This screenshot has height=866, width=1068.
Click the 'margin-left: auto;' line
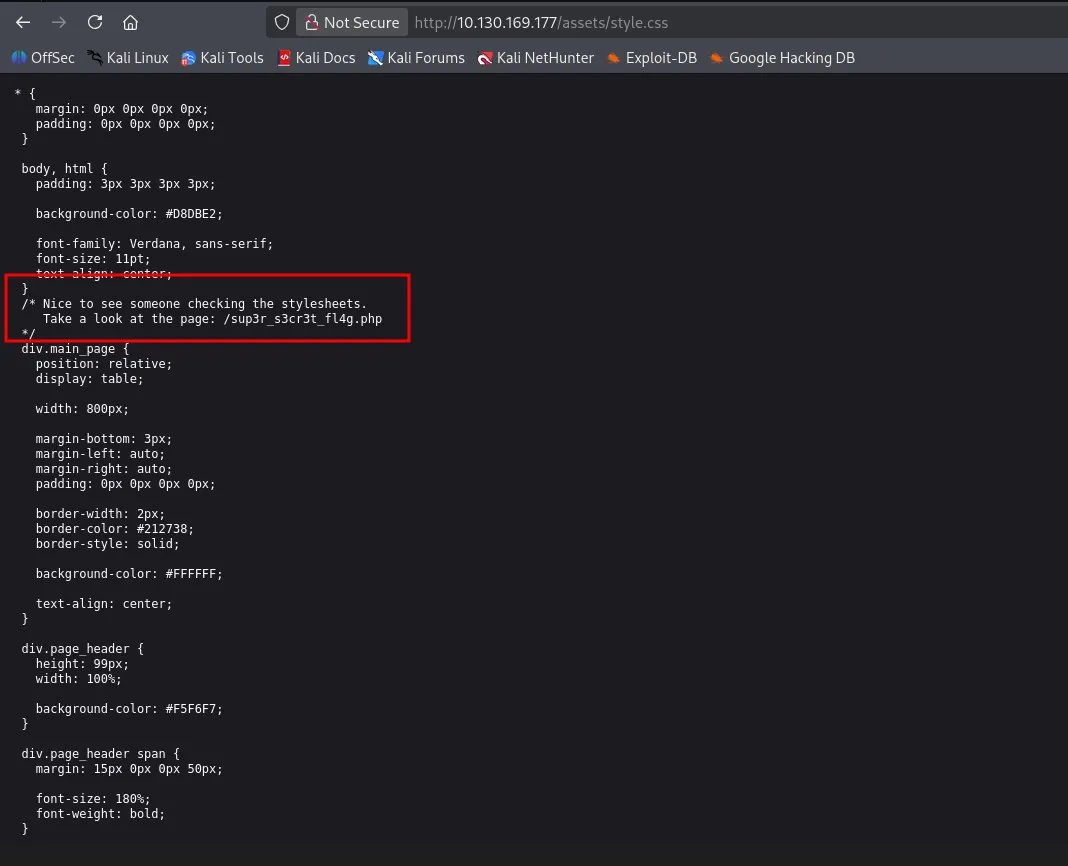pos(100,454)
